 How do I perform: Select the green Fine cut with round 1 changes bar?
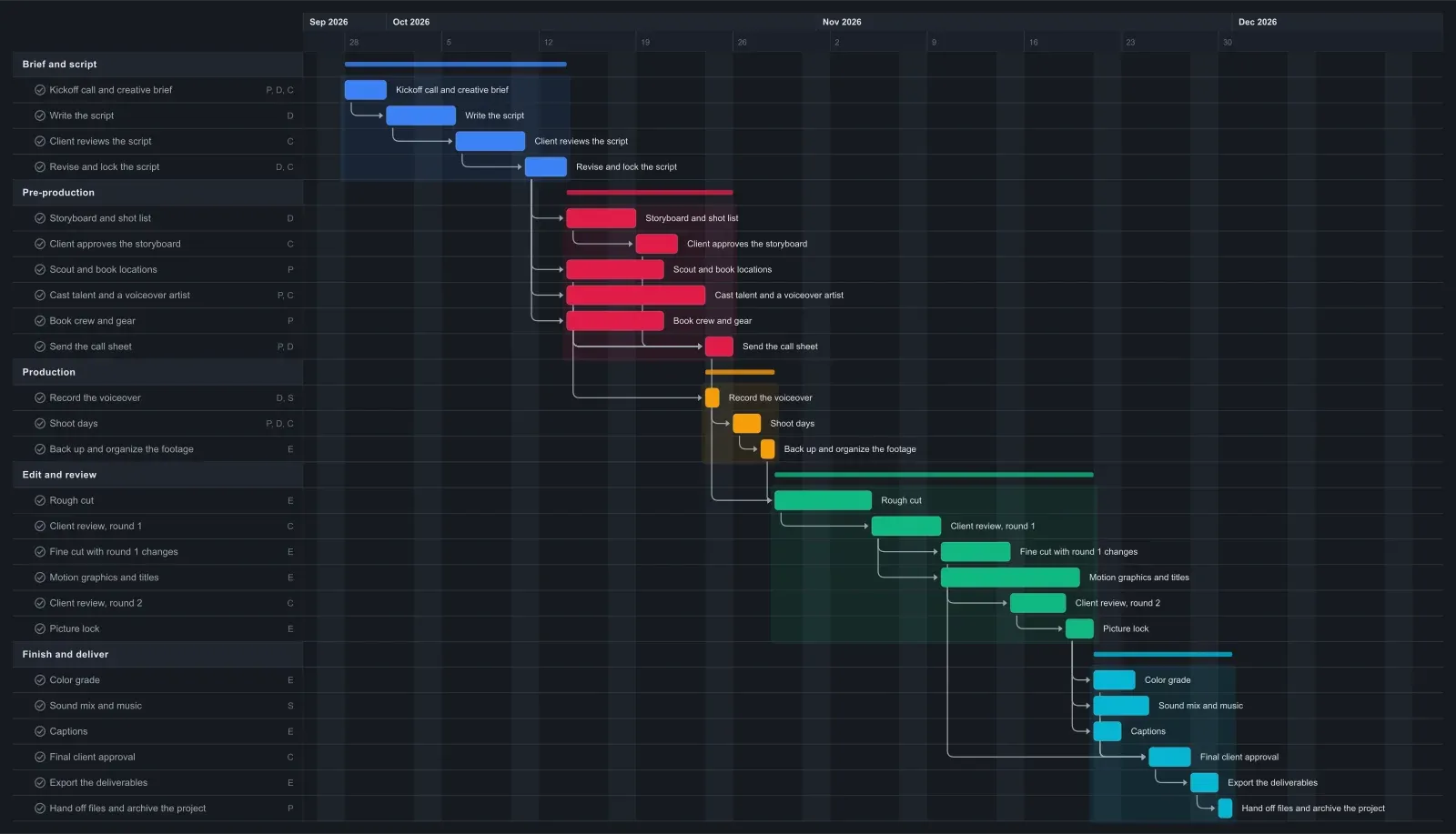click(976, 552)
